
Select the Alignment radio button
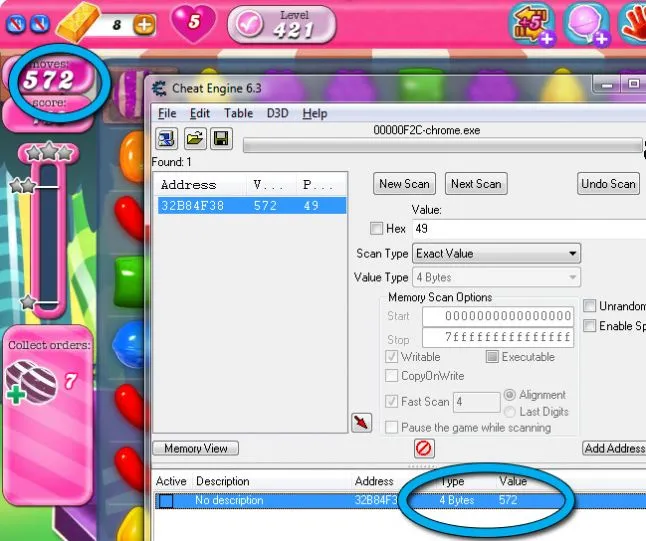tap(510, 395)
